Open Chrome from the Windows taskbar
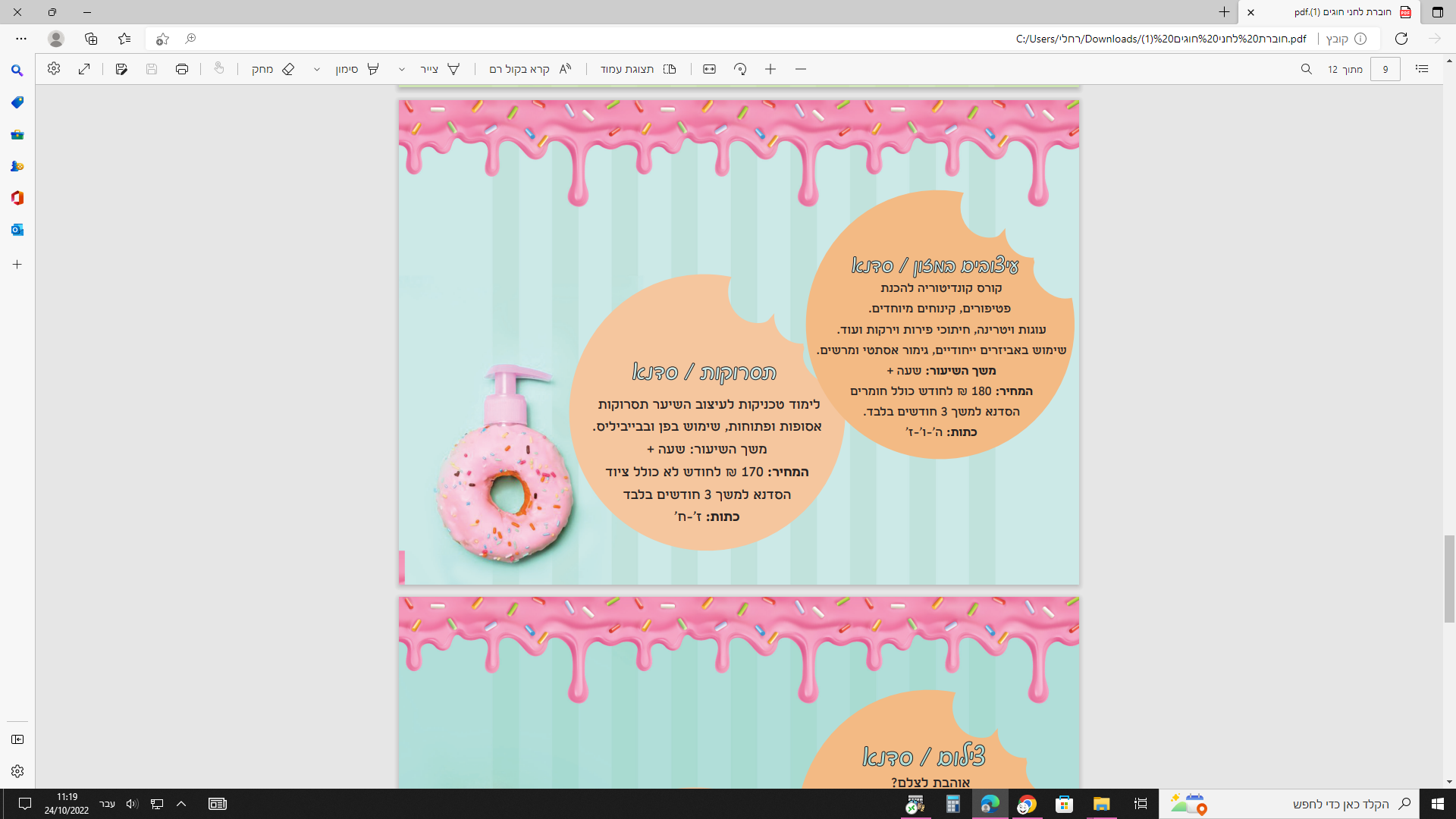The image size is (1456, 819). [1027, 804]
